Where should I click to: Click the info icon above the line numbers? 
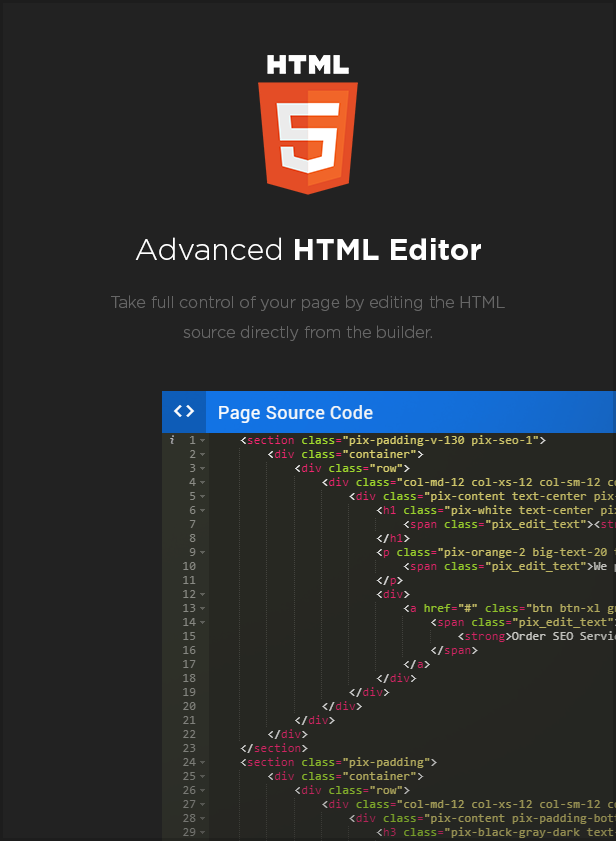pyautogui.click(x=170, y=438)
